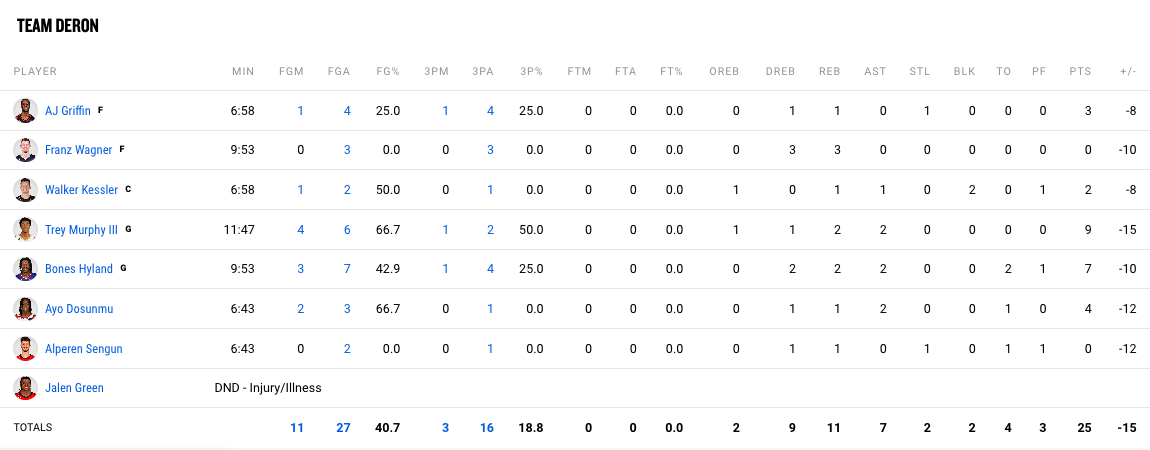Click Ayo Dosunmu's headshot photo
The width and height of the screenshot is (1150, 450).
tap(26, 309)
